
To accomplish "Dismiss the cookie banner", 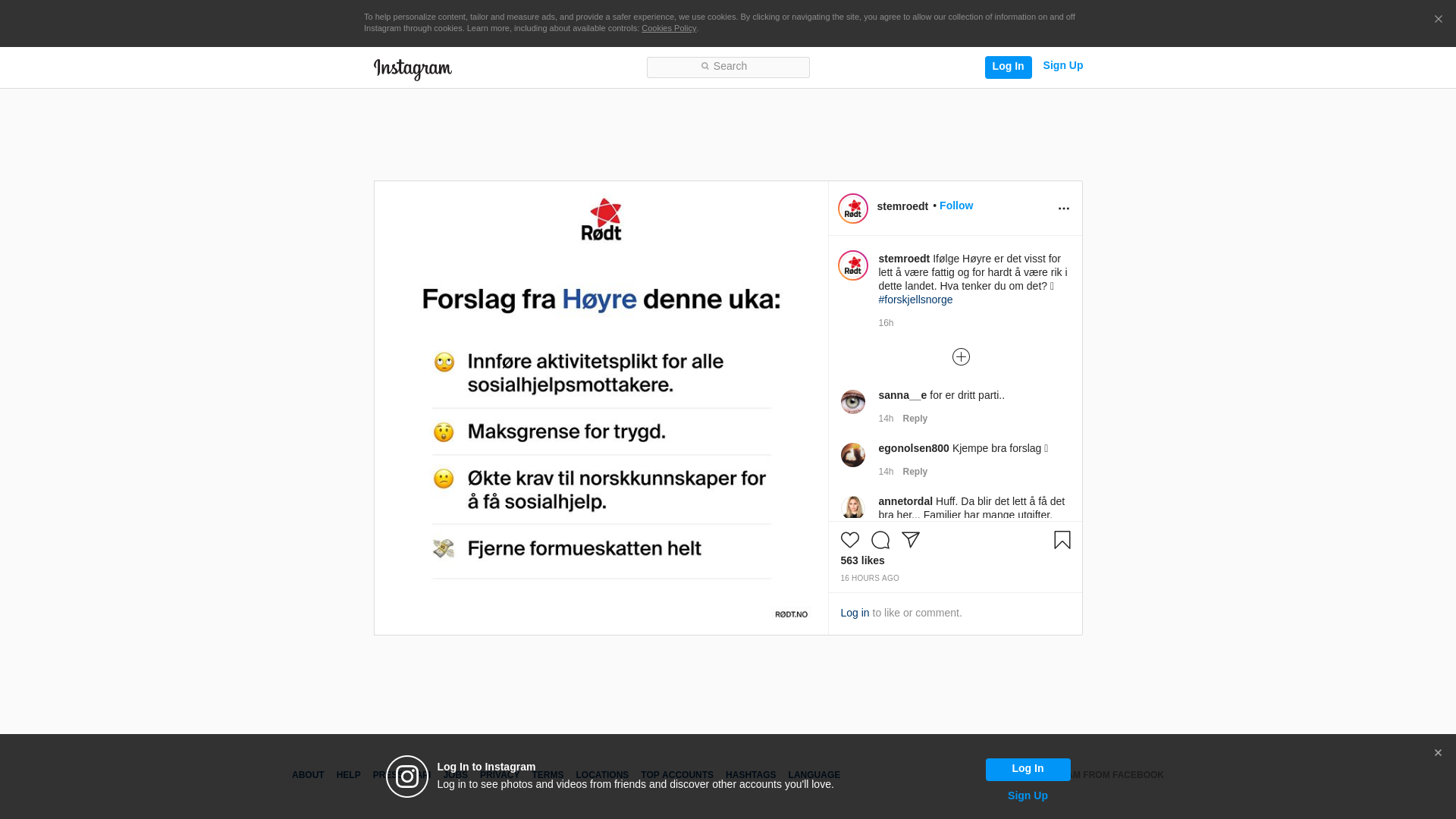I will (1438, 20).
